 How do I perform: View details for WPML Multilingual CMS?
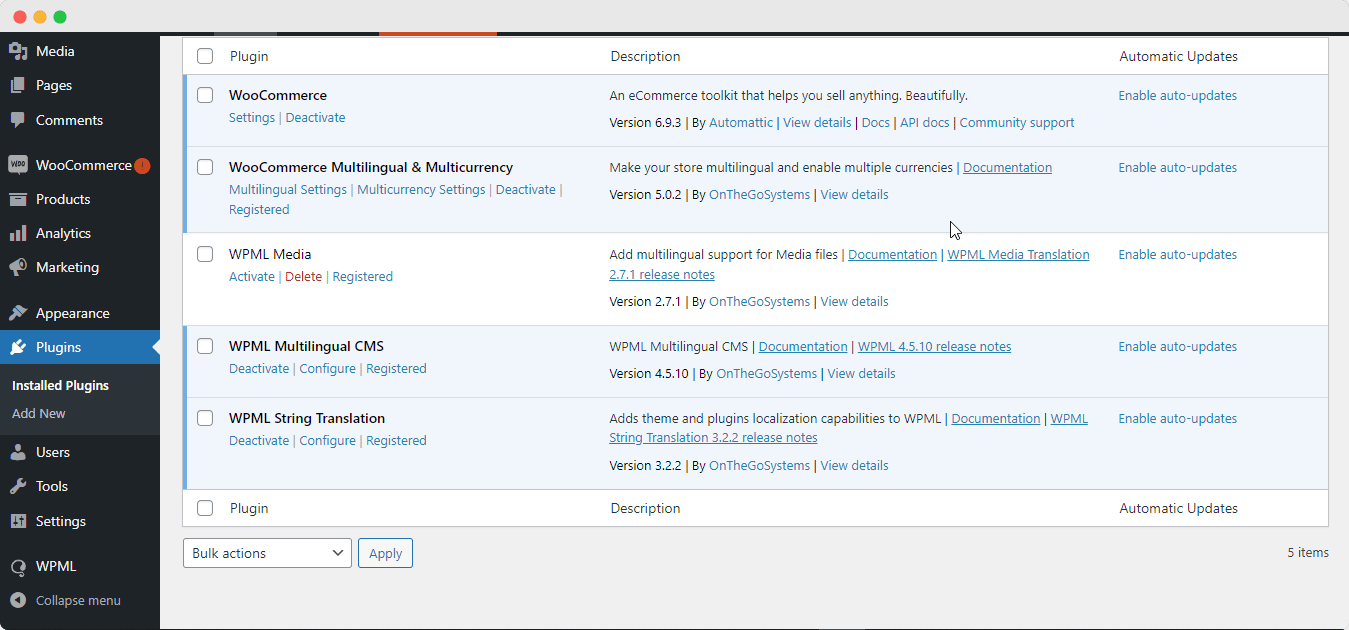coord(861,373)
